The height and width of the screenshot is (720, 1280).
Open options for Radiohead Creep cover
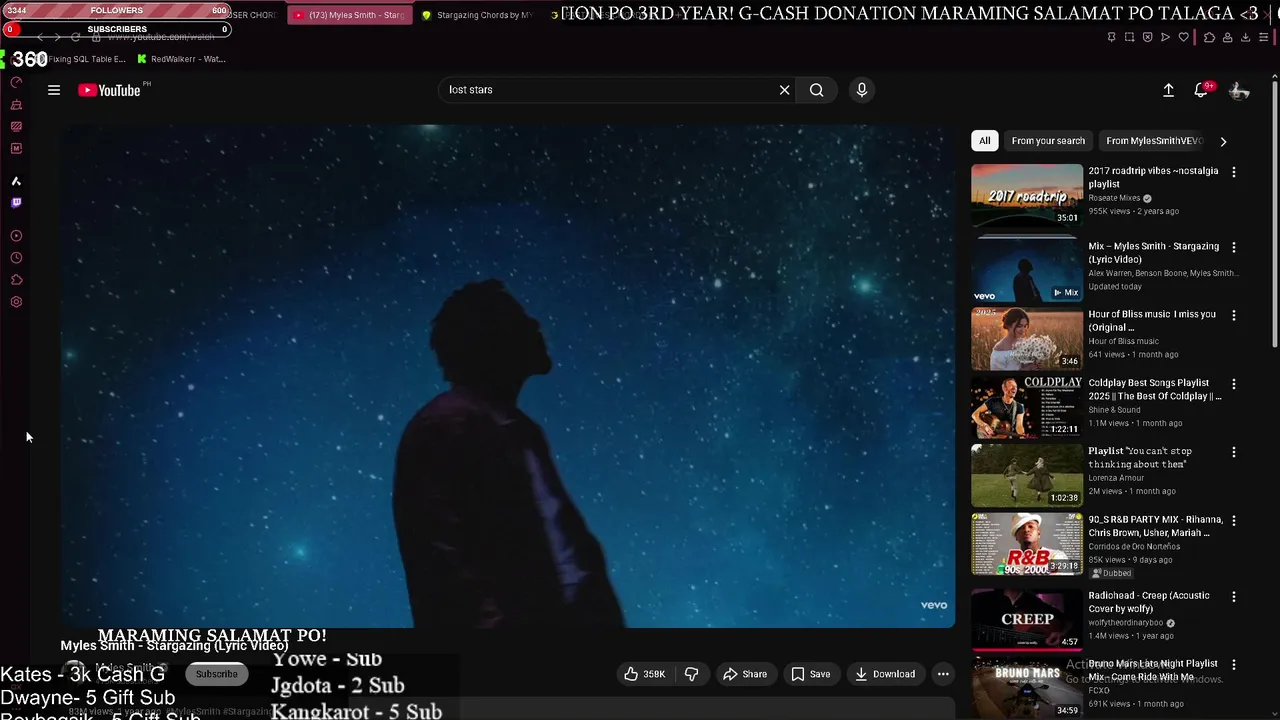pyautogui.click(x=1234, y=597)
